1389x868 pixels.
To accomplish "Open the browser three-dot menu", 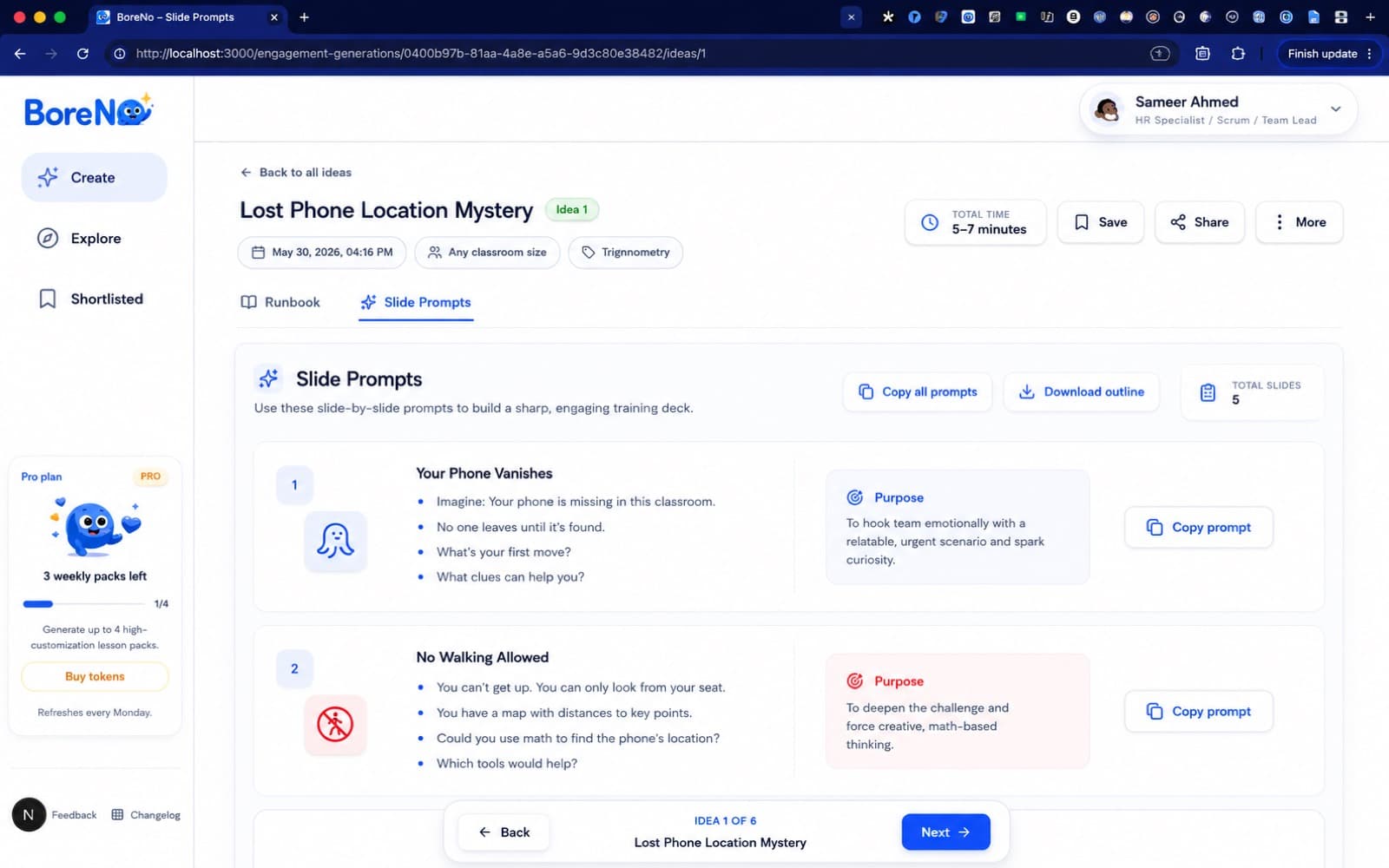I will [1370, 54].
